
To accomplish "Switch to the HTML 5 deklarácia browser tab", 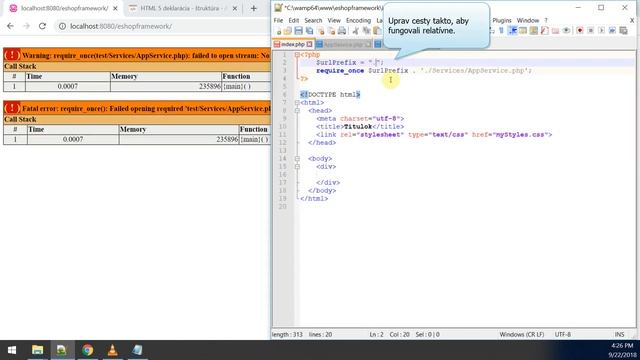I will 183,8.
